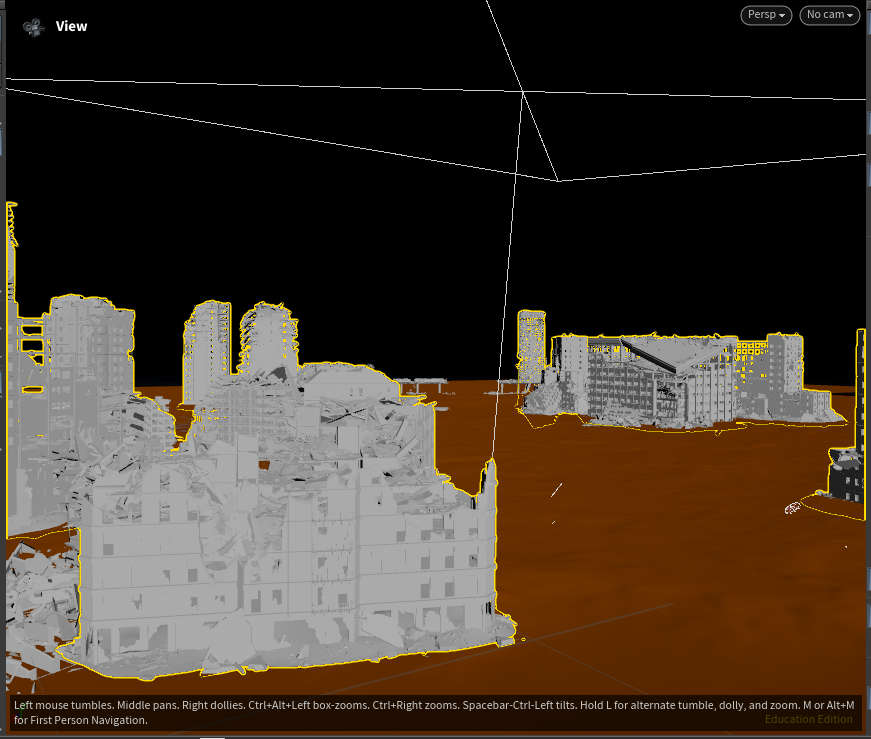The height and width of the screenshot is (739, 871).
Task: Click the distant bridge structure on horizon
Action: click(x=423, y=383)
